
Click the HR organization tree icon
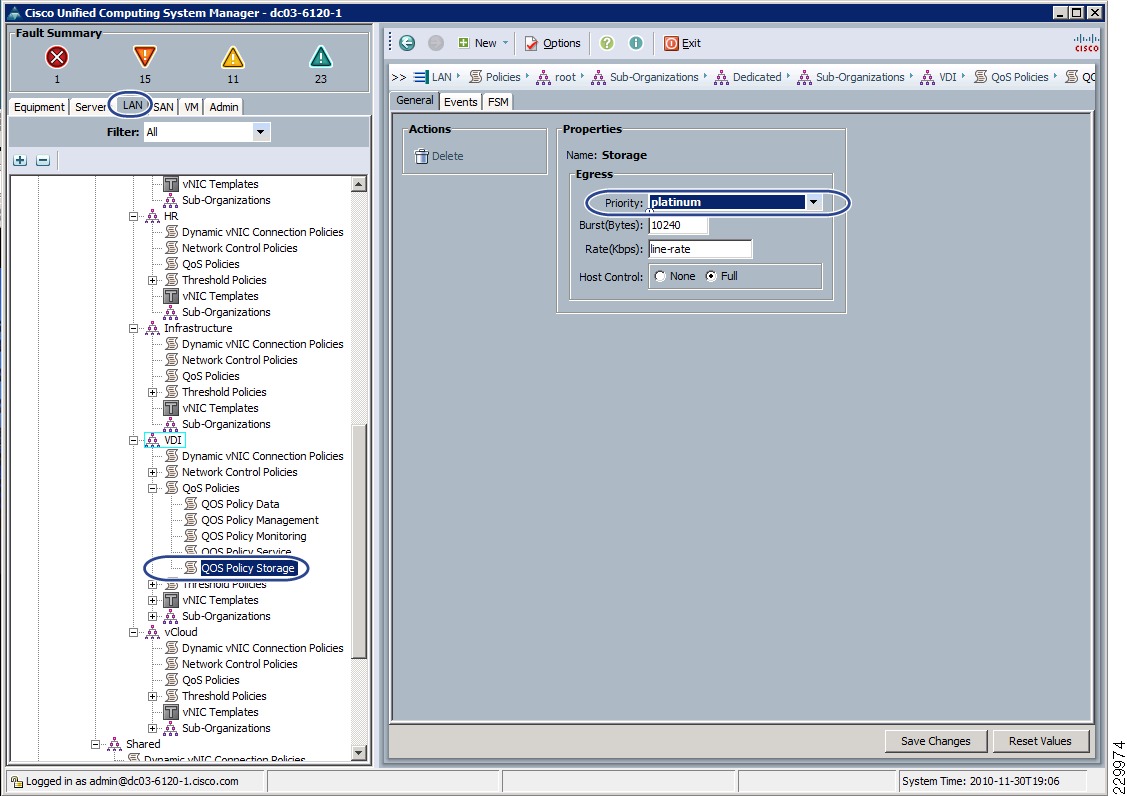tap(153, 216)
